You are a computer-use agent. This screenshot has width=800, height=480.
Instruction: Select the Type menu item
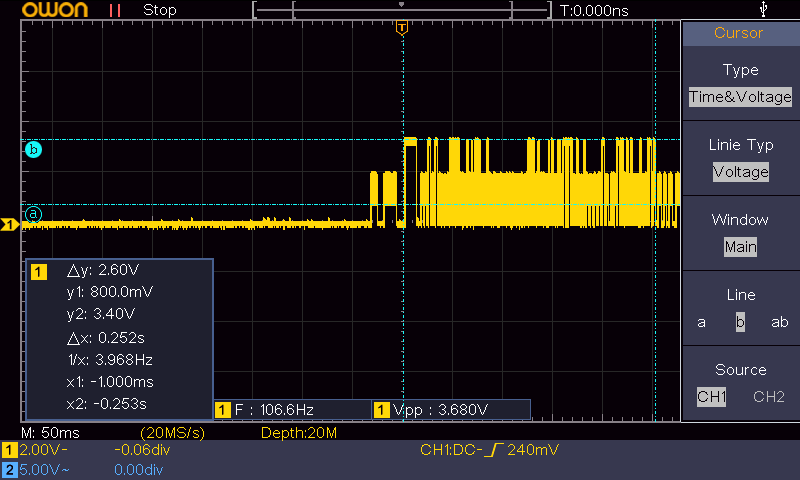[740, 70]
